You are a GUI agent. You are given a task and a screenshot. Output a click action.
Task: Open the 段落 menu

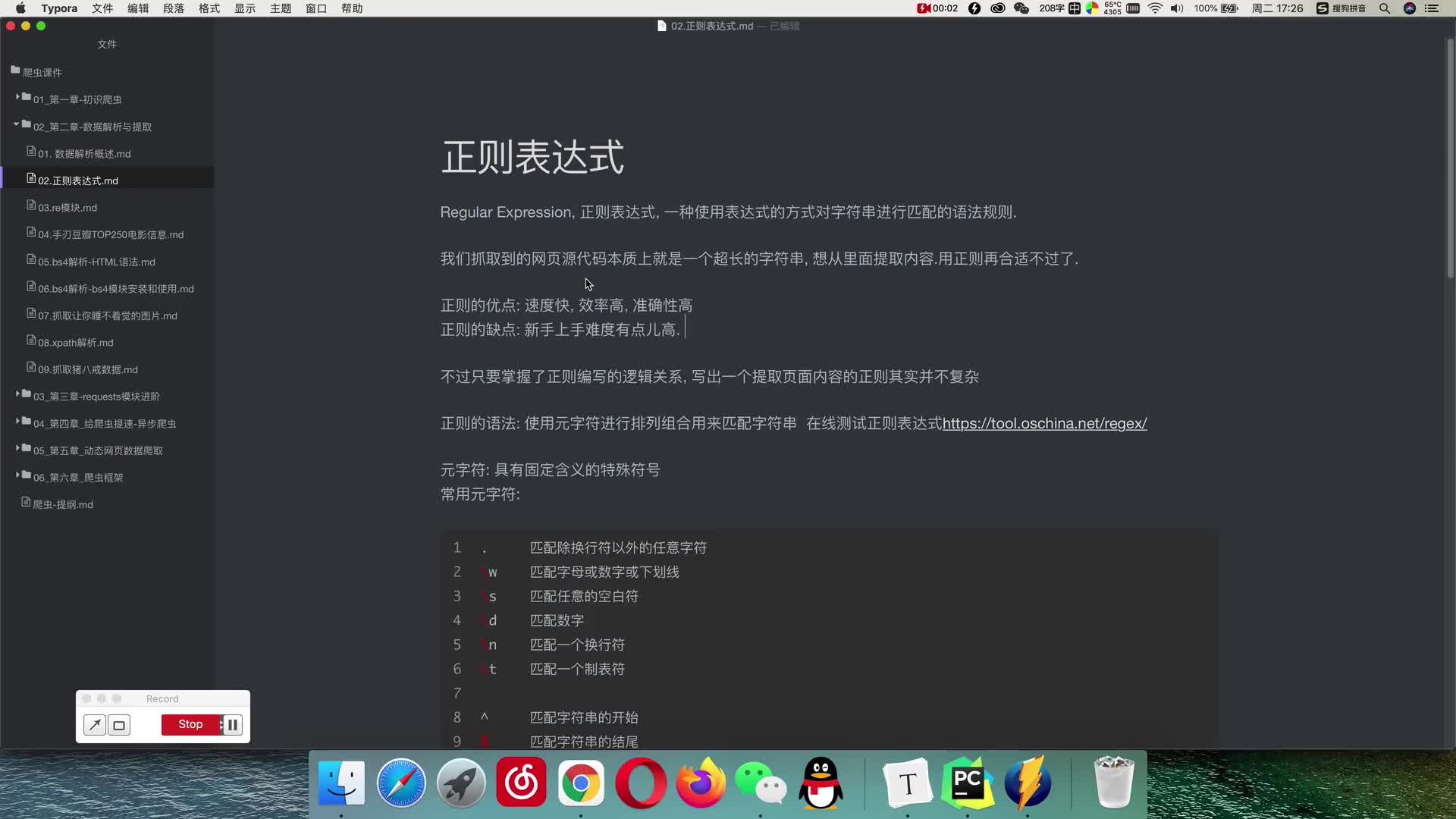[174, 8]
